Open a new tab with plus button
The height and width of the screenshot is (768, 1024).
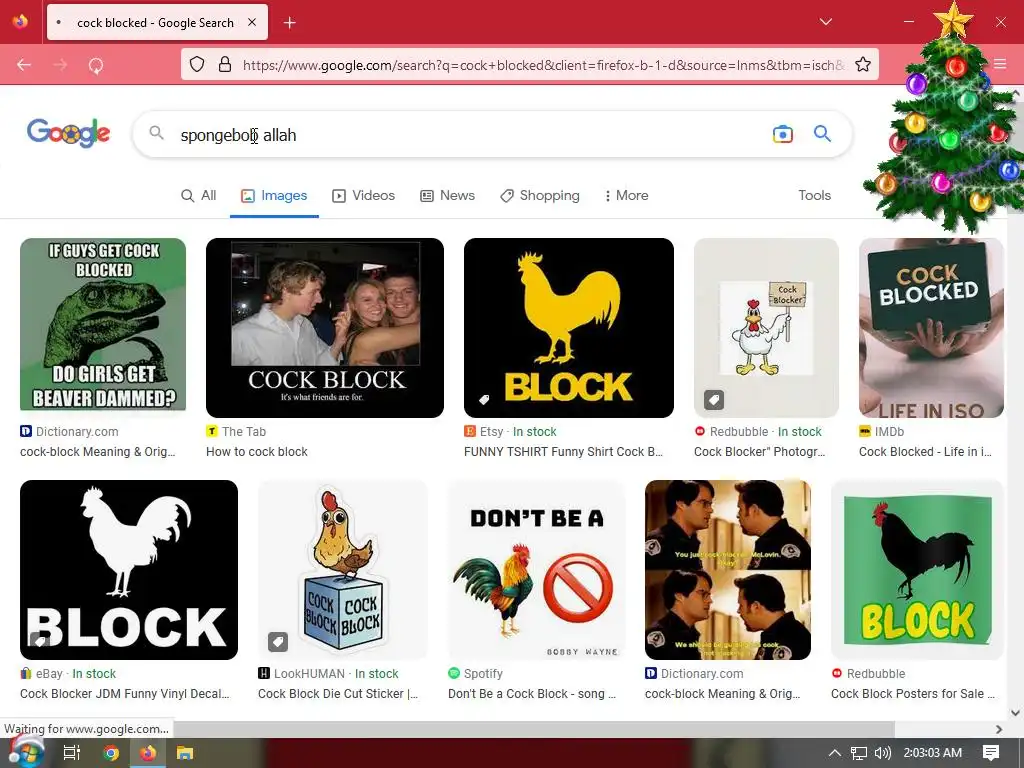[x=290, y=23]
